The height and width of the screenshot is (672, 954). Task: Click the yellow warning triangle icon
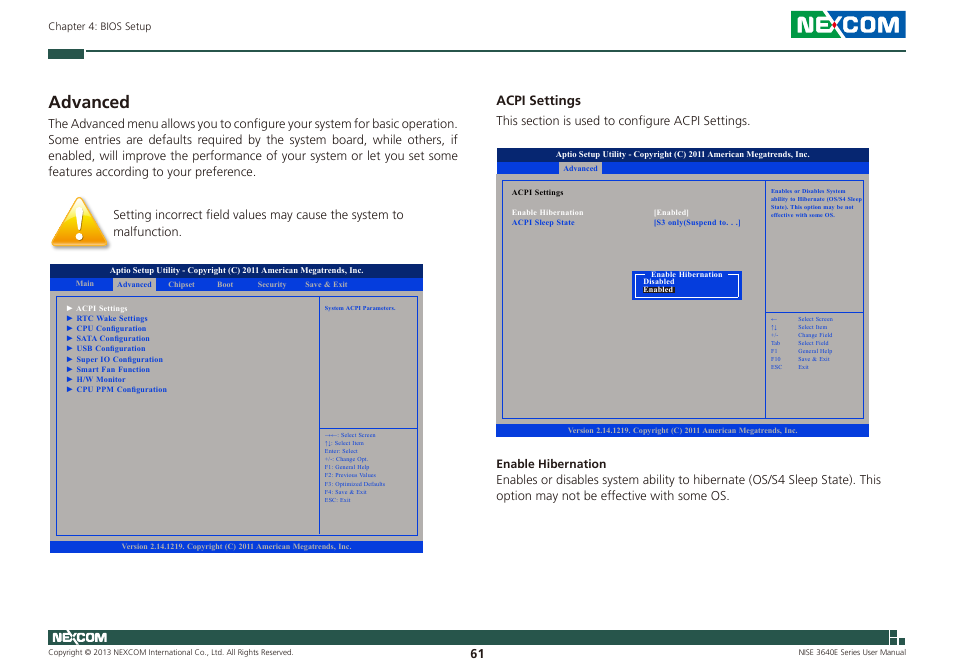(79, 223)
